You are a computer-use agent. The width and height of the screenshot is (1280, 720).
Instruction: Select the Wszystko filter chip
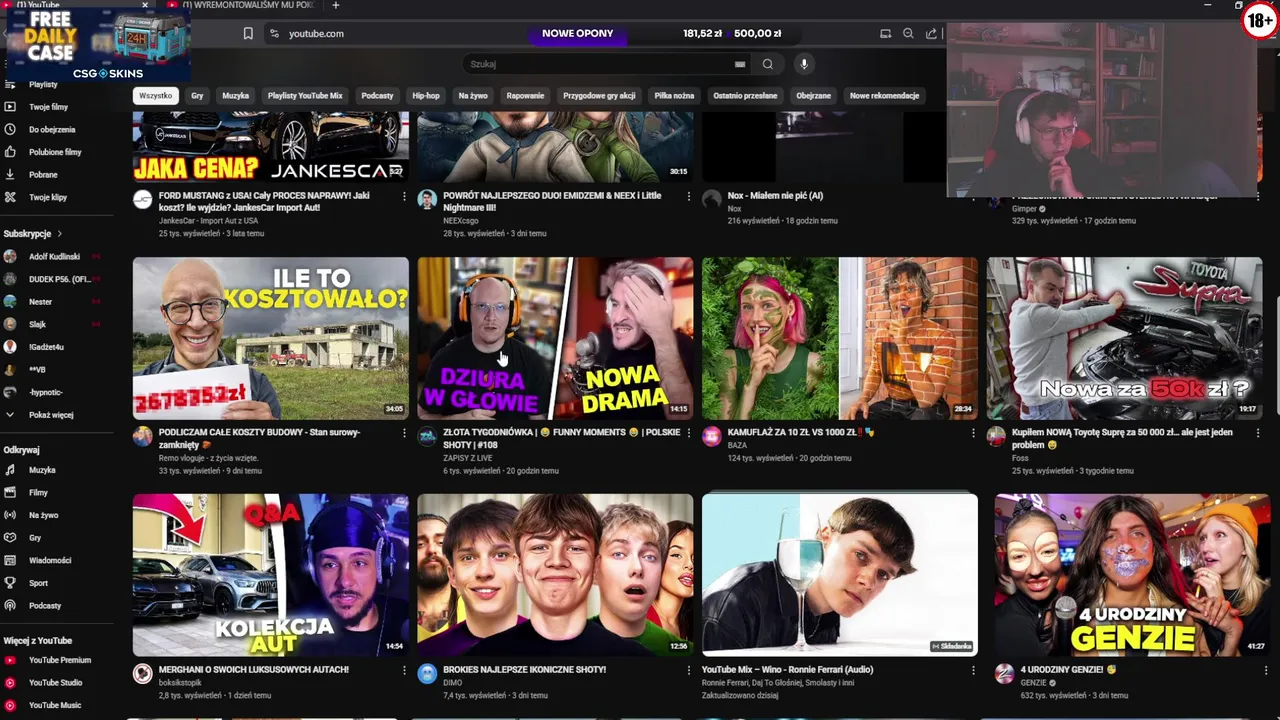155,96
